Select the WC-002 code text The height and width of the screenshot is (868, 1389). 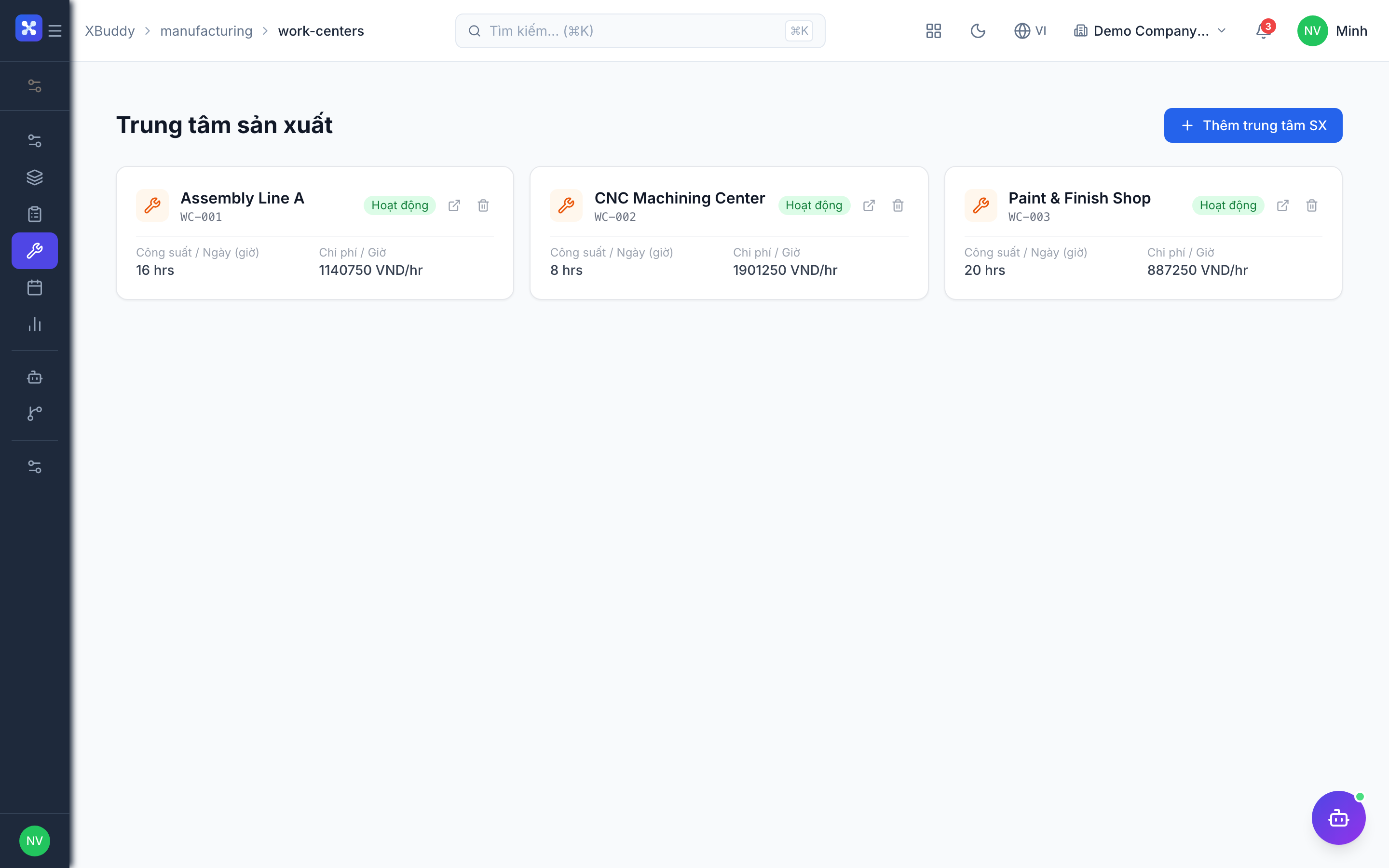[x=615, y=217]
